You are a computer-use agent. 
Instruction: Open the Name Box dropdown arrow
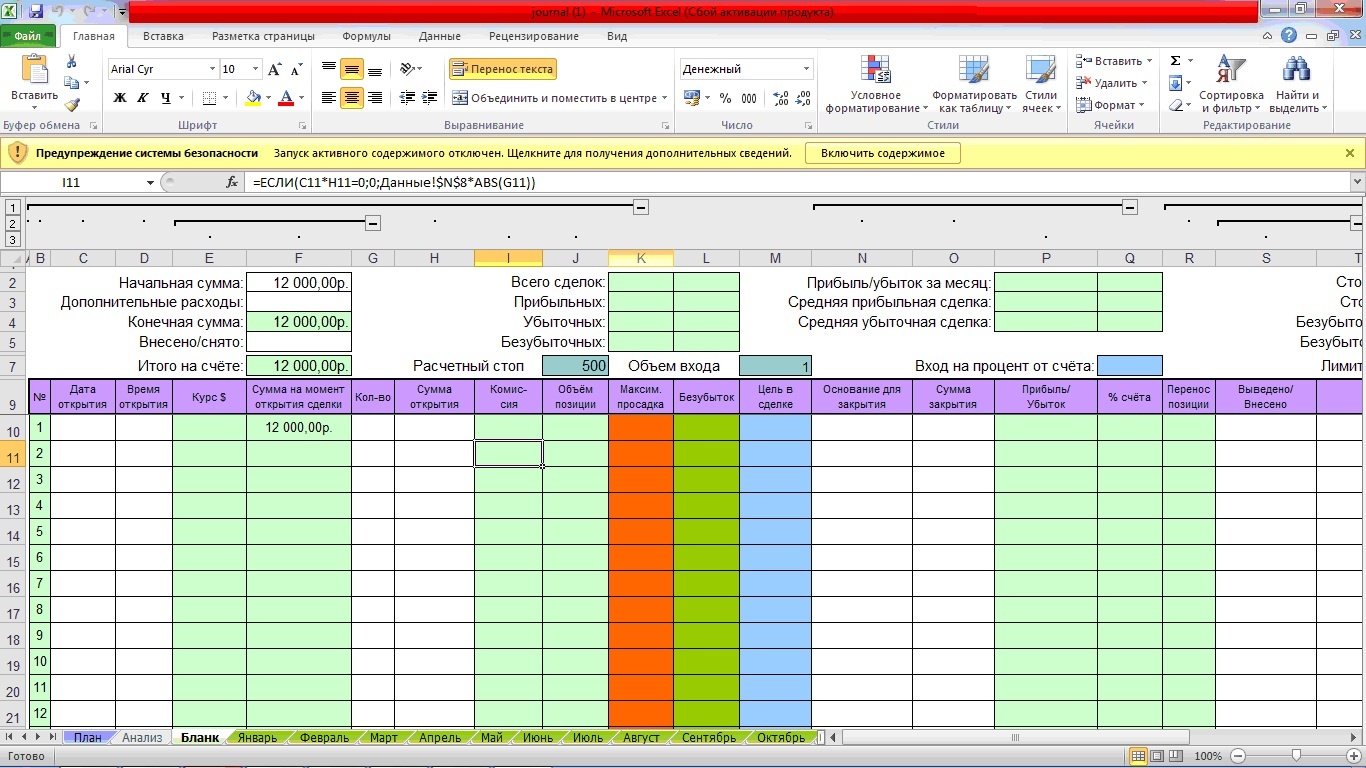[151, 183]
